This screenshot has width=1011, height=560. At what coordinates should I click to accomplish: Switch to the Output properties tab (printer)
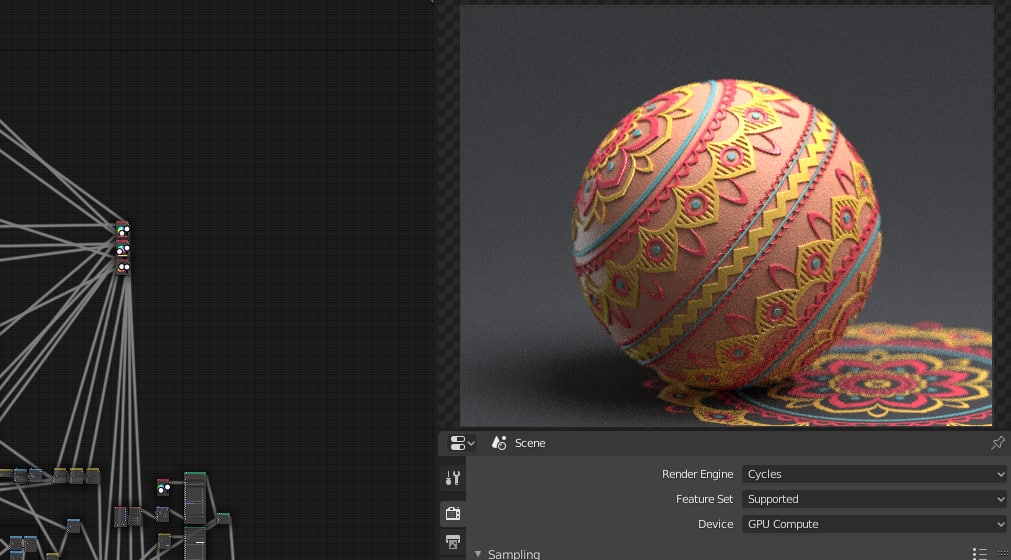pyautogui.click(x=453, y=542)
